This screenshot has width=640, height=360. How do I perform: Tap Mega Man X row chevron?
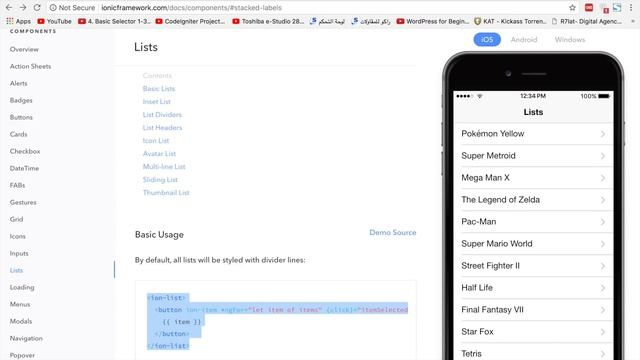pyautogui.click(x=602, y=178)
